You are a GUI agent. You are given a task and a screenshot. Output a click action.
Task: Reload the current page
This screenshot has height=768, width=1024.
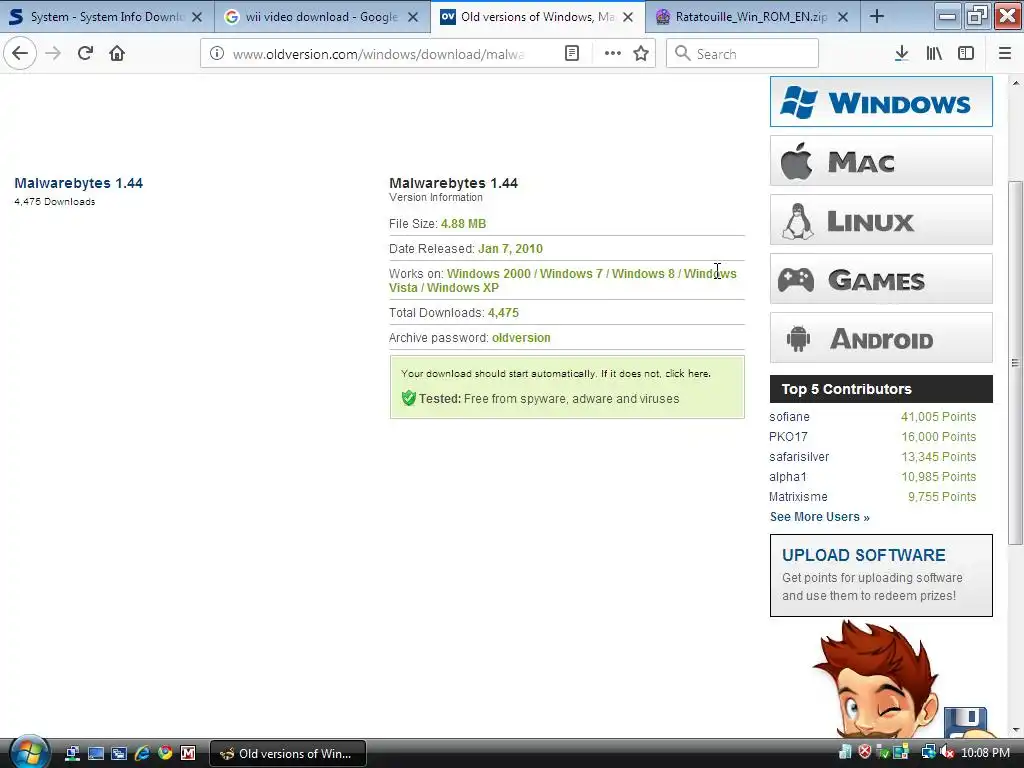[85, 53]
